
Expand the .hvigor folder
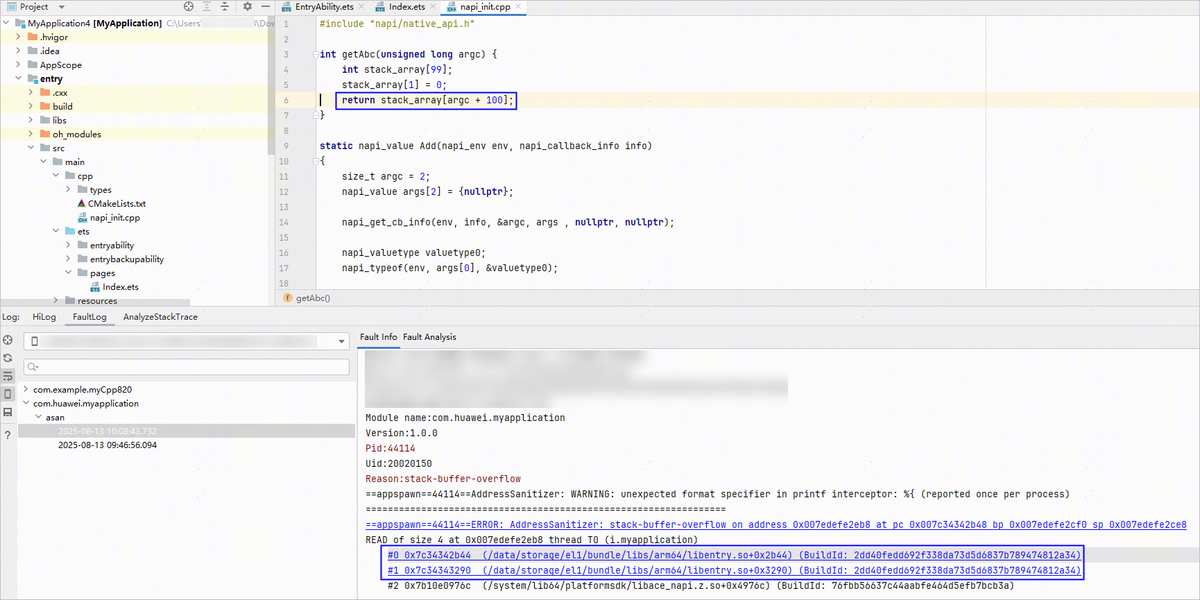point(19,37)
